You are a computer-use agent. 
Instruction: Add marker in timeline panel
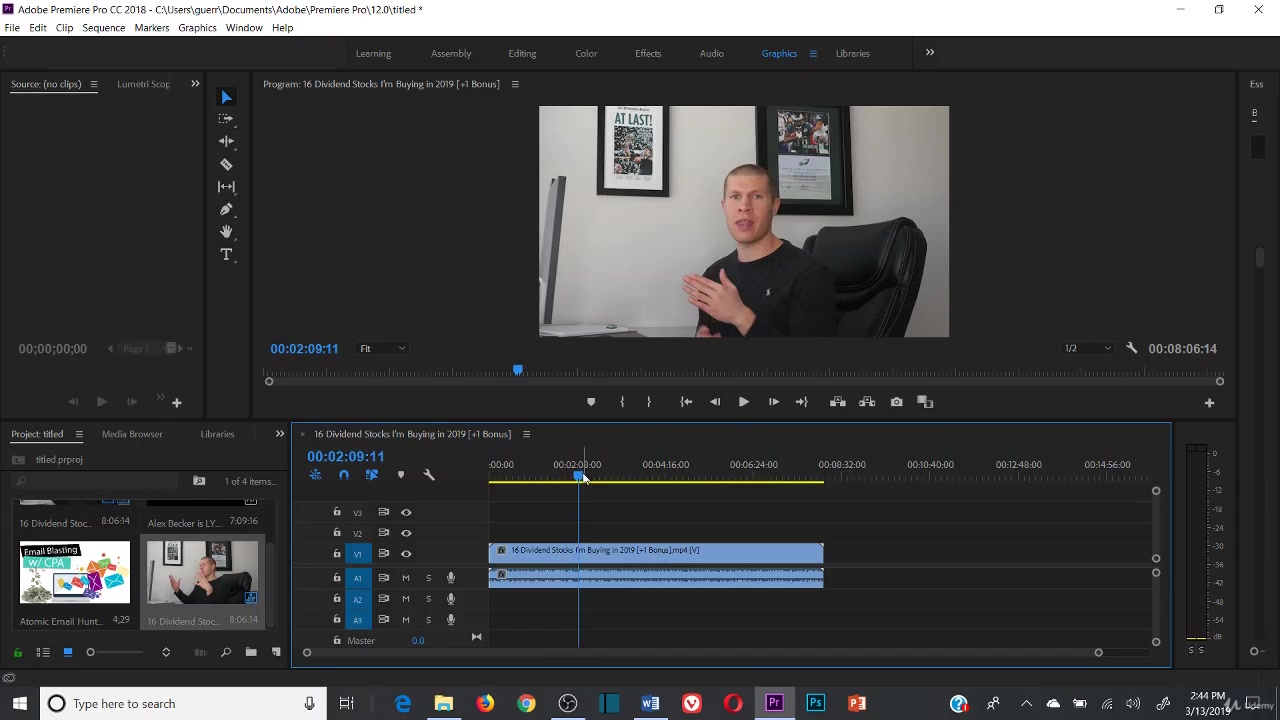tap(401, 475)
